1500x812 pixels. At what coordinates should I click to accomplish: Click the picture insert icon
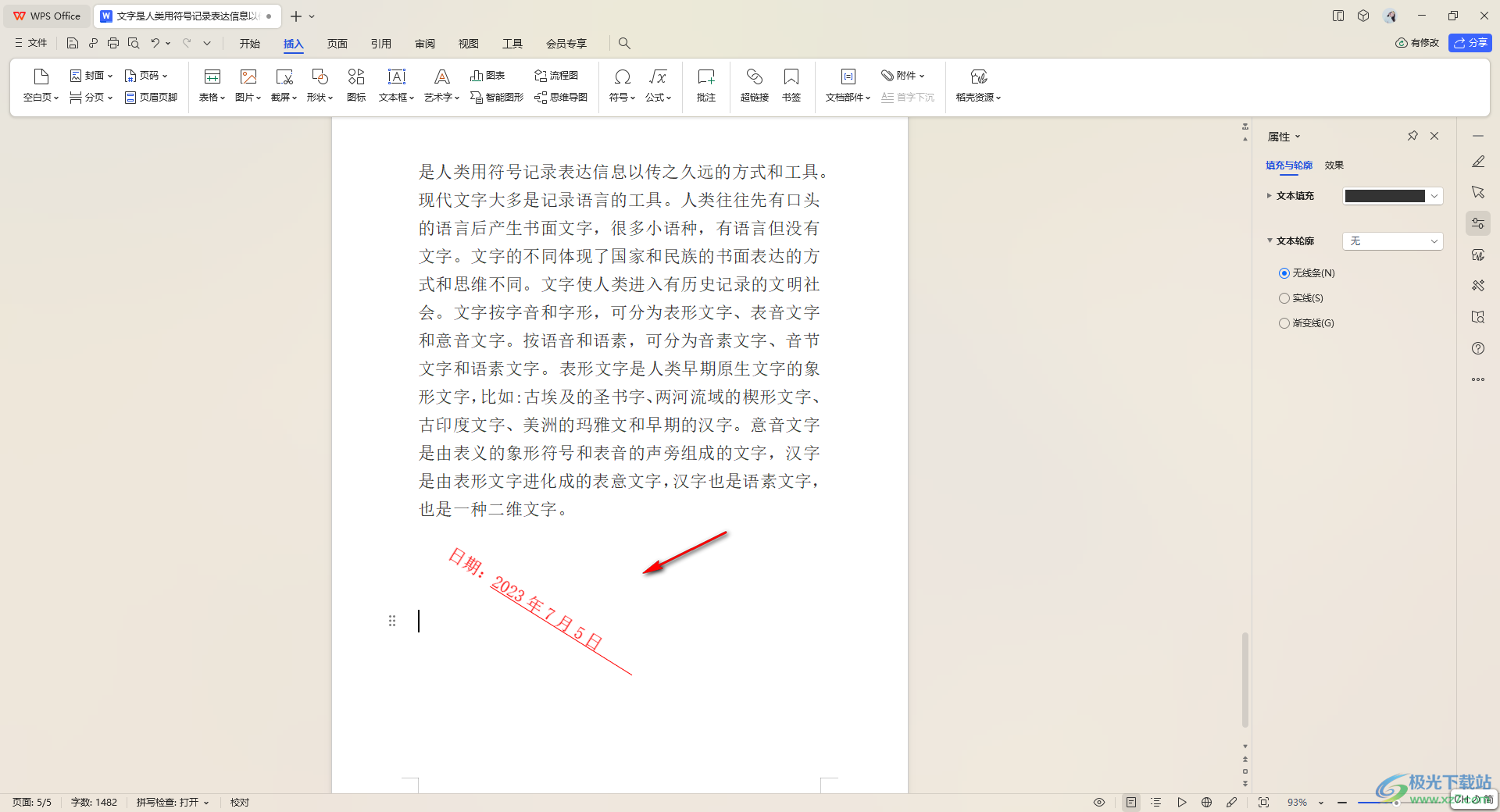click(x=248, y=86)
